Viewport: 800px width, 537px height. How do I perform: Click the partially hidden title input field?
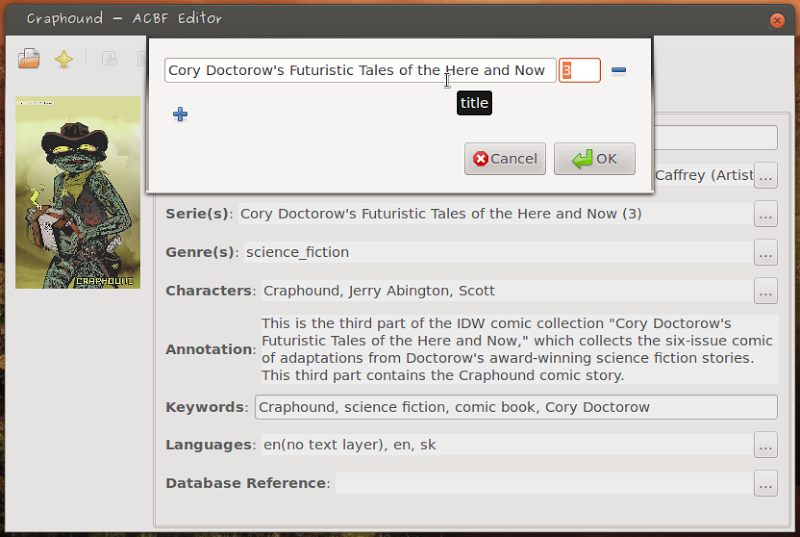(x=716, y=138)
